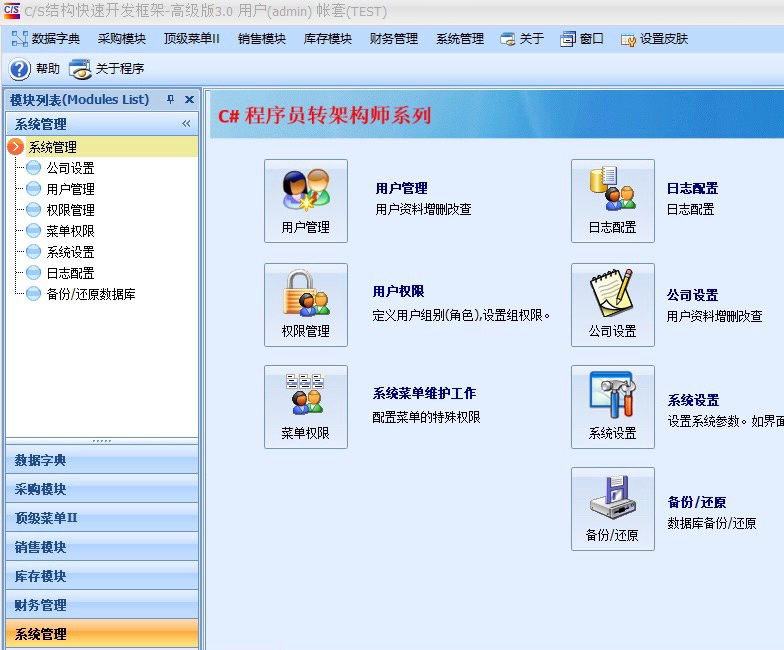Click the 模块列表(Modules List) panel title

[80, 100]
